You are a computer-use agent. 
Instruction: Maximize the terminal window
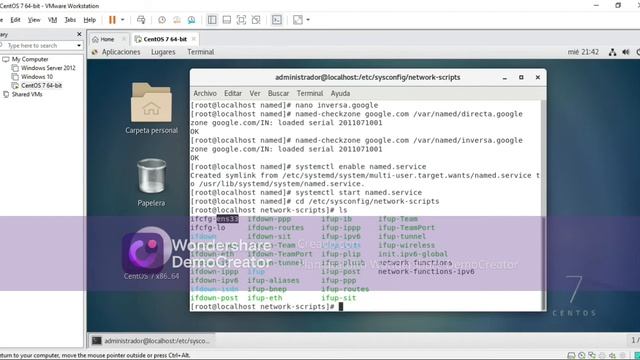tap(521, 78)
